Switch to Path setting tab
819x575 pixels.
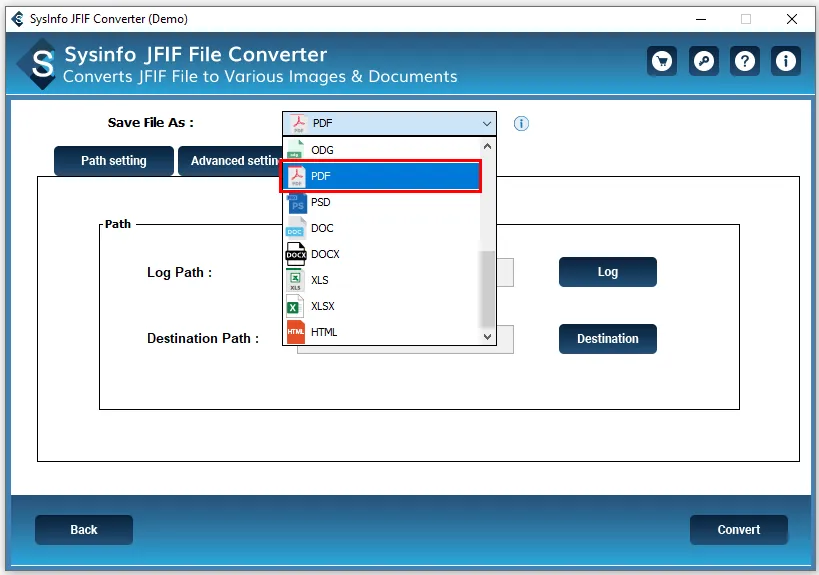click(114, 161)
